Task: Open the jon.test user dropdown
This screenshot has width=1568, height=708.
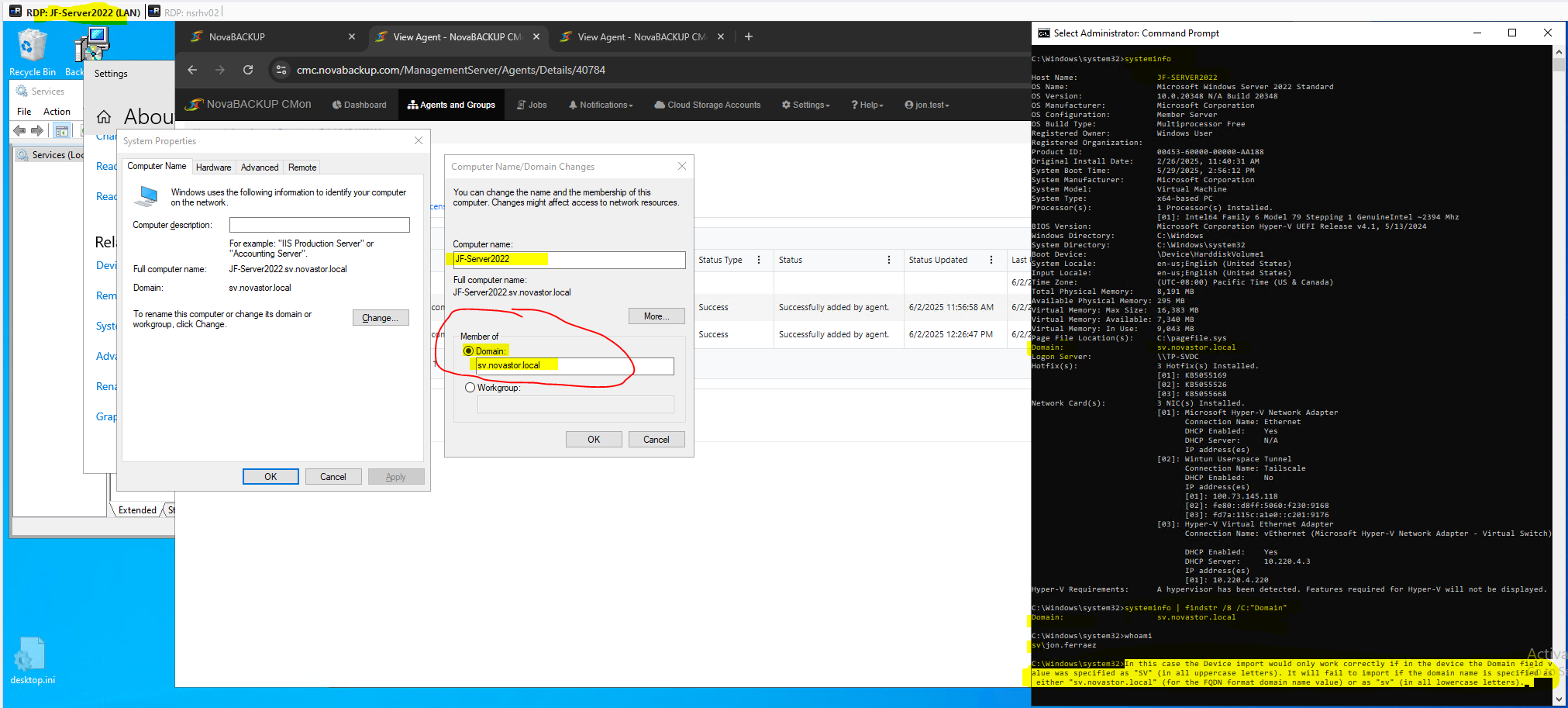Action: (x=927, y=105)
